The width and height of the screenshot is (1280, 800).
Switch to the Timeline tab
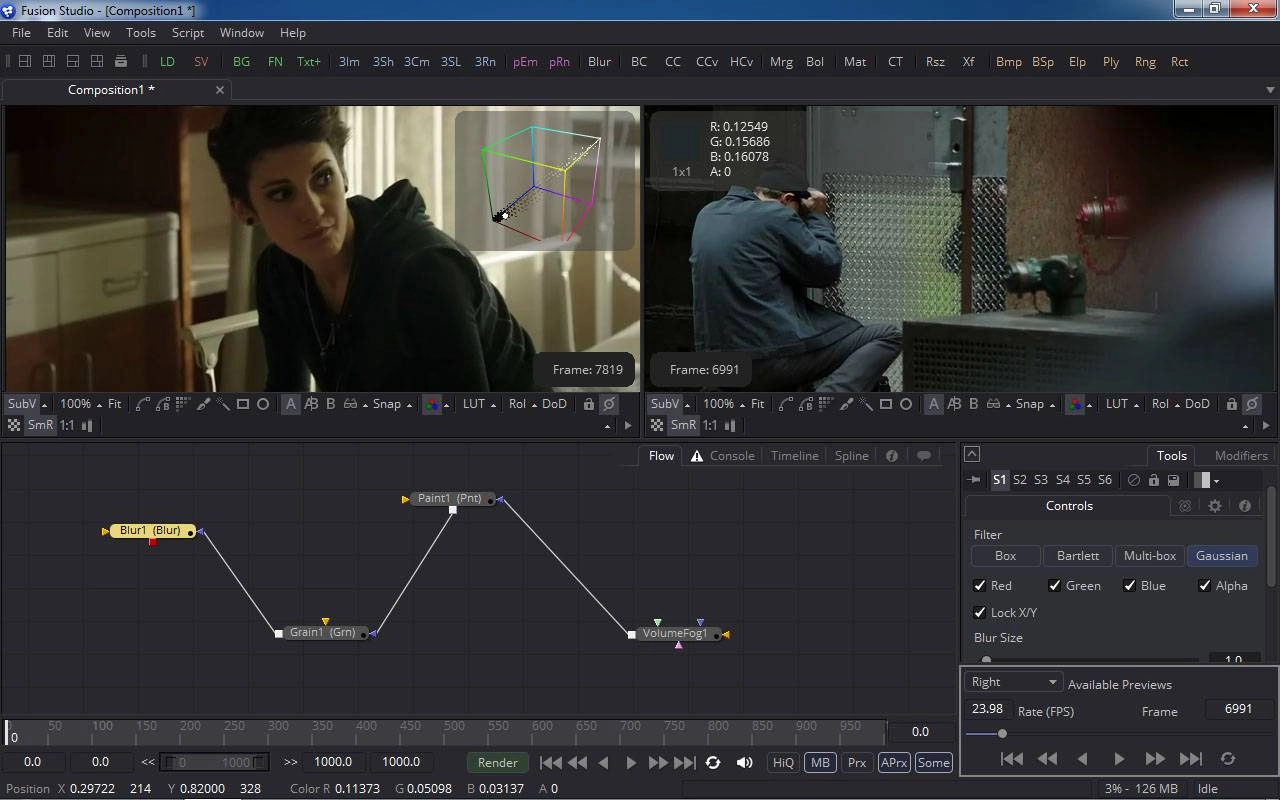pyautogui.click(x=794, y=456)
